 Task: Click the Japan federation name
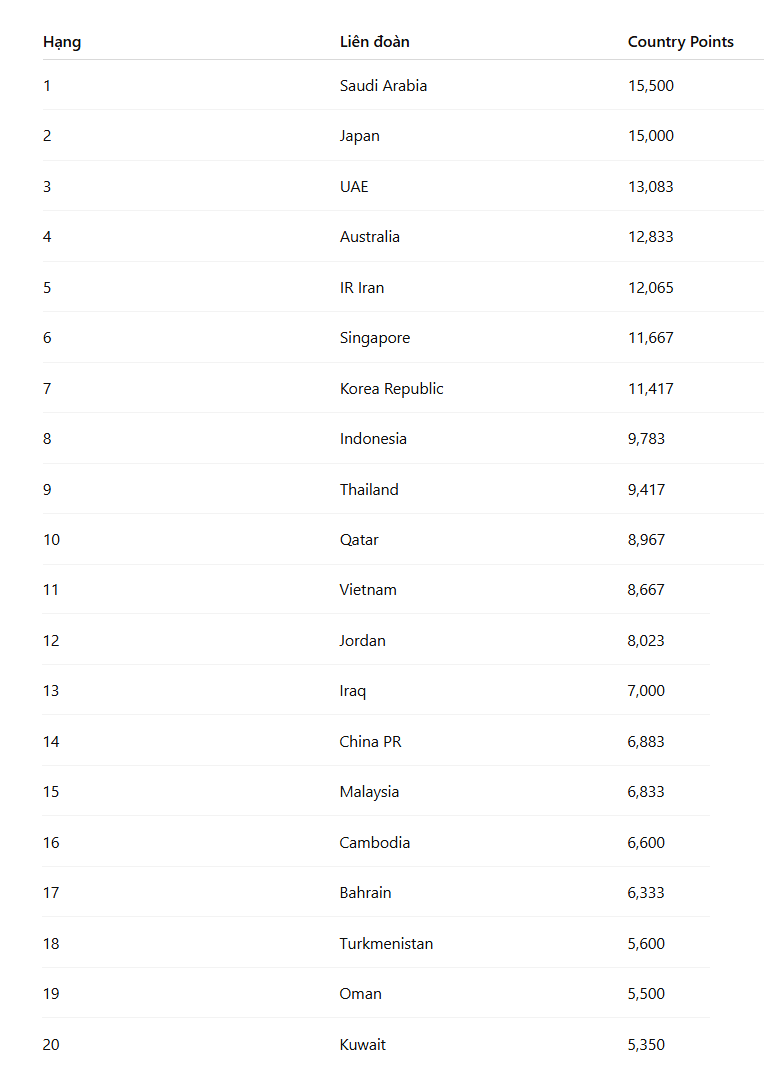[359, 136]
